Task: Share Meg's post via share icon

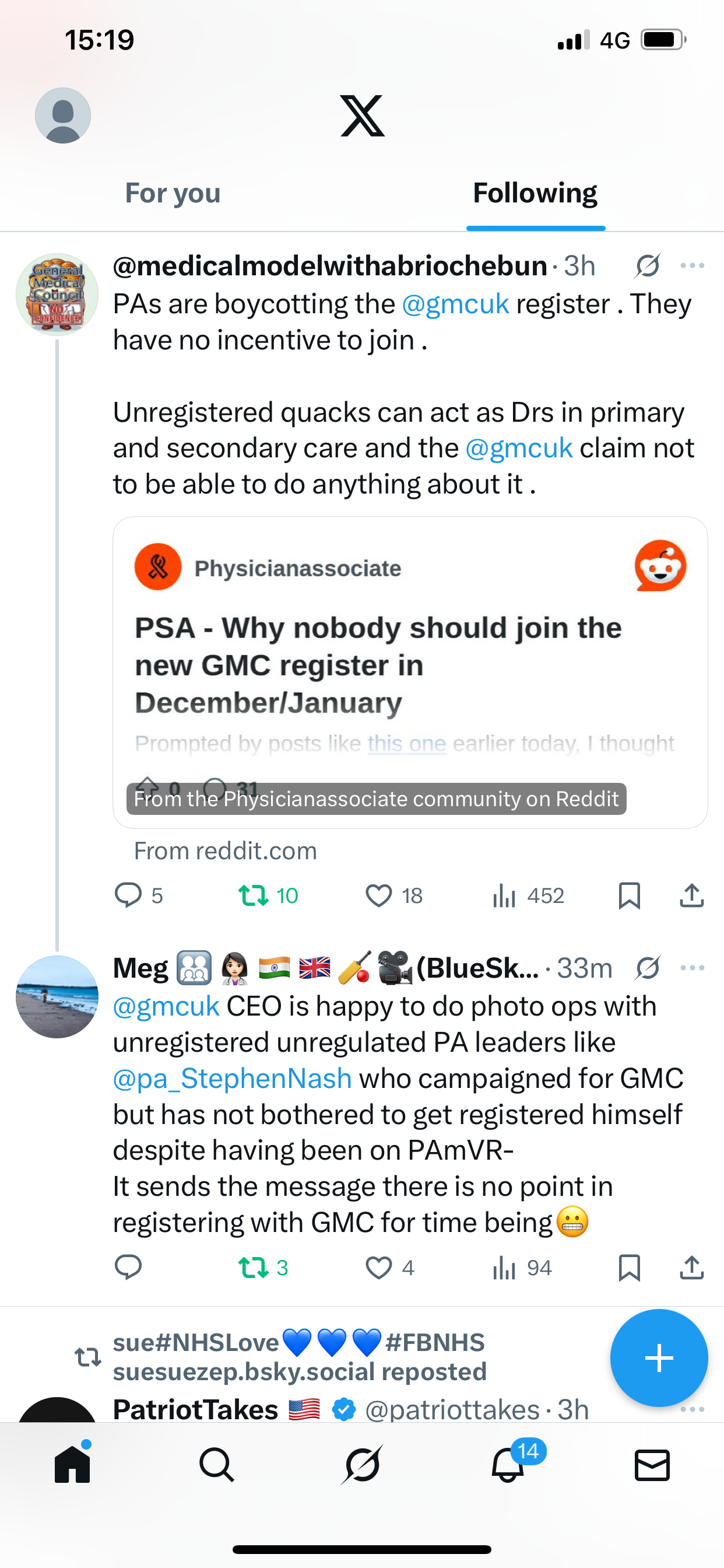Action: pyautogui.click(x=692, y=1268)
